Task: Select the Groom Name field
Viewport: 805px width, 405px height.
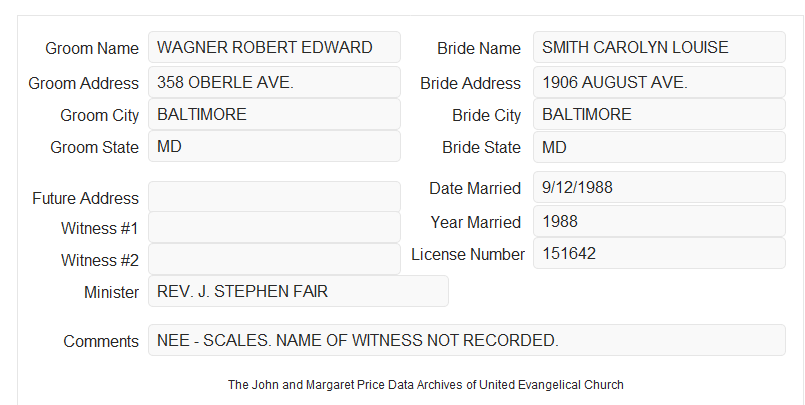Action: [x=274, y=47]
